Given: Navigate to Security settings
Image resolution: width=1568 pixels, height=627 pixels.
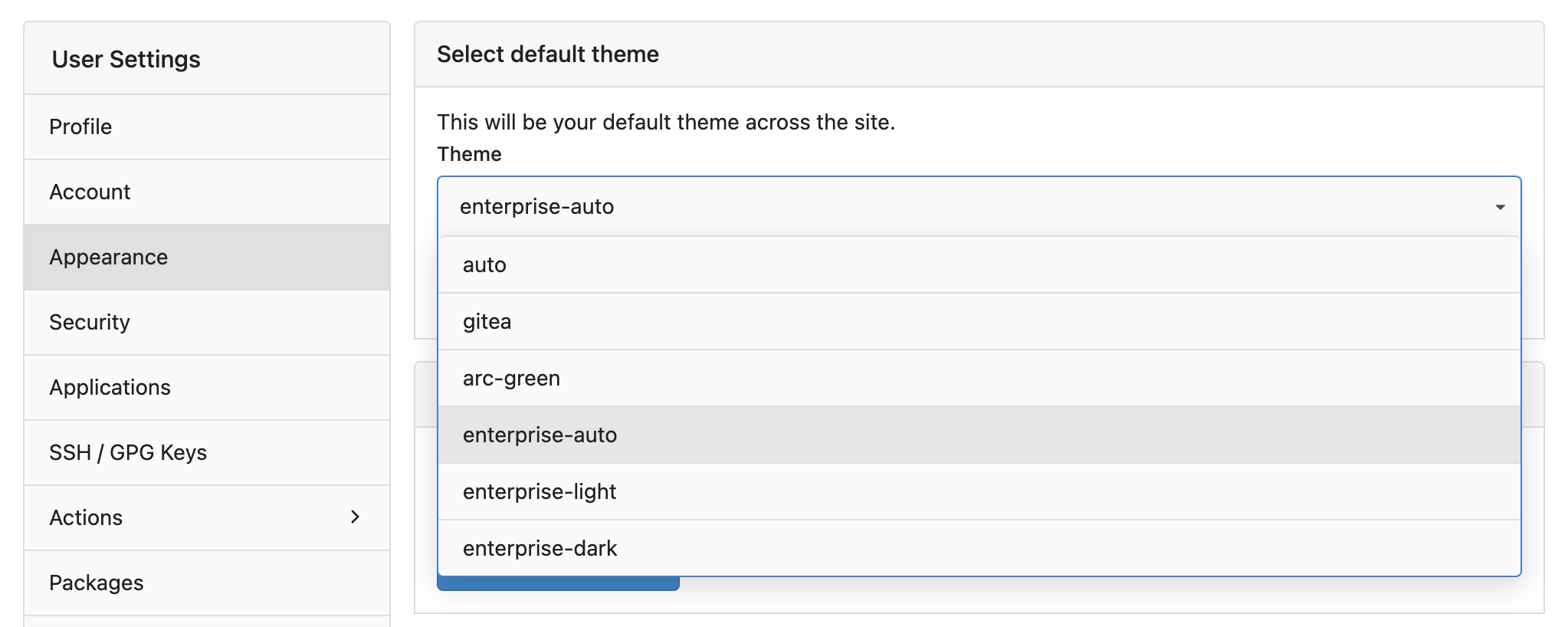Looking at the screenshot, I should coord(90,323).
